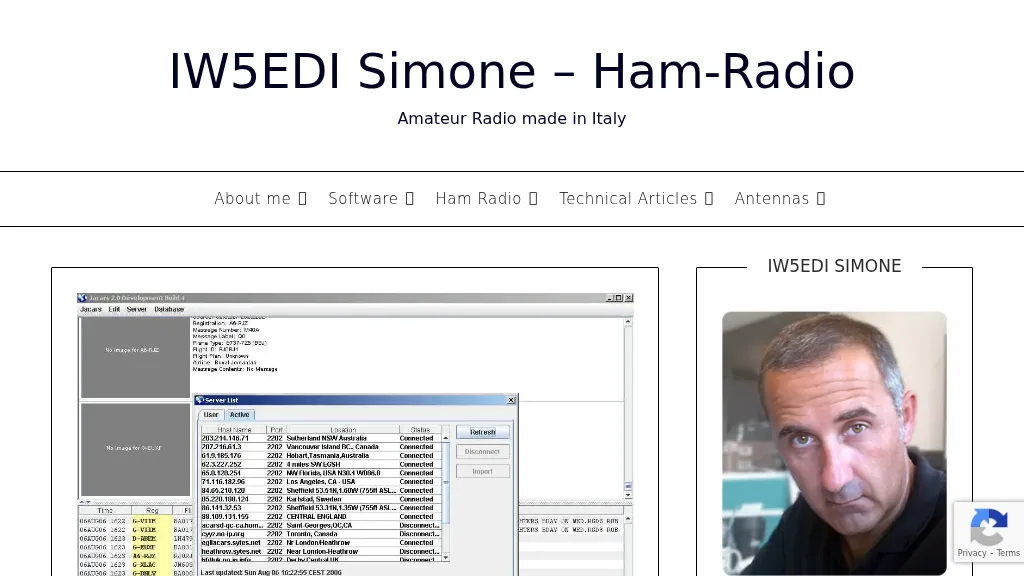Open the Ham Radio menu
Viewport: 1024px width, 576px height.
[x=478, y=199]
